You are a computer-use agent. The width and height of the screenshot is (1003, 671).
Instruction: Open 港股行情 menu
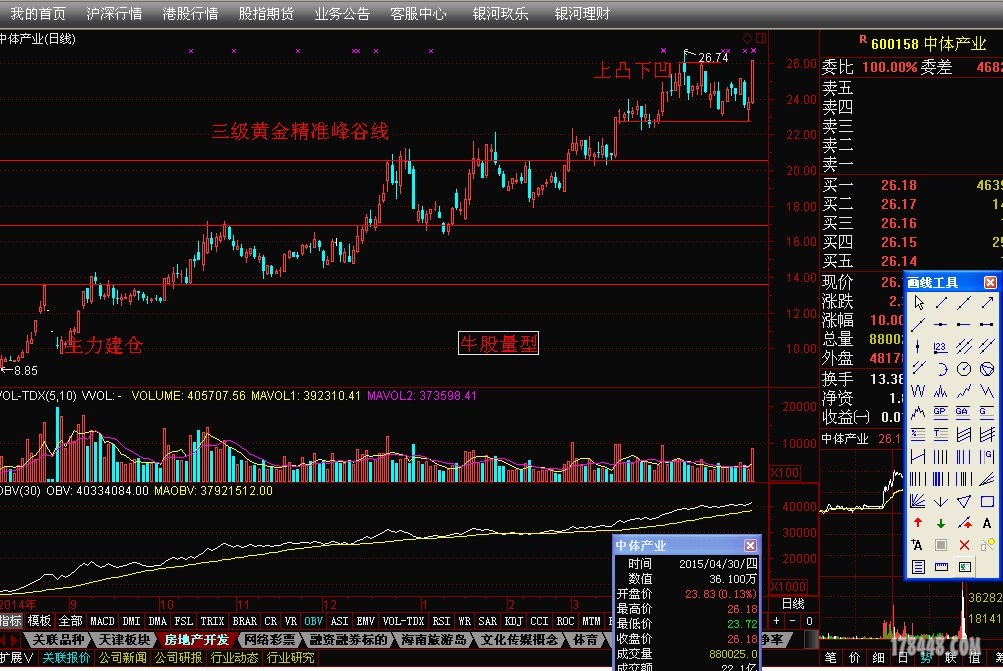(x=190, y=13)
